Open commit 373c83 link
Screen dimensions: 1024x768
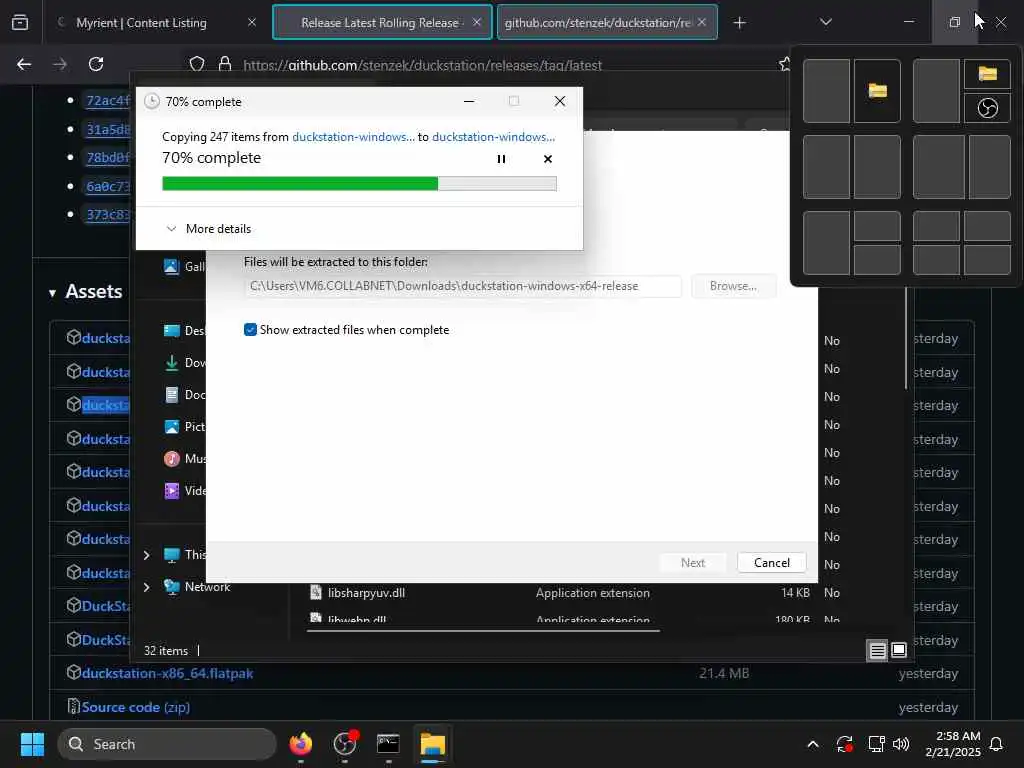coord(108,214)
